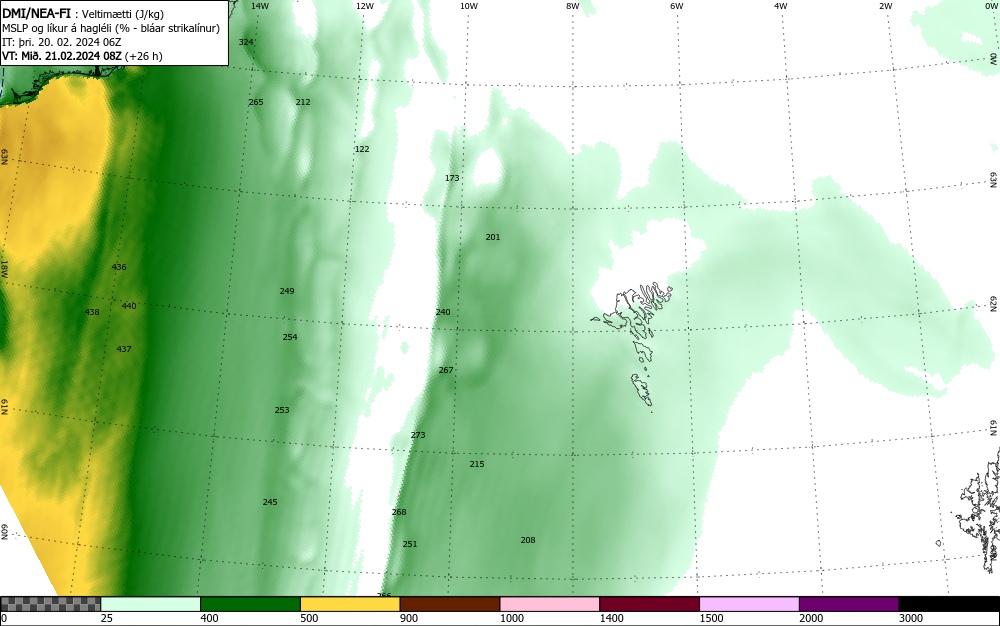The width and height of the screenshot is (1000, 626).
Task: Click the checkered 0–25 legend swatch
Action: click(x=50, y=604)
